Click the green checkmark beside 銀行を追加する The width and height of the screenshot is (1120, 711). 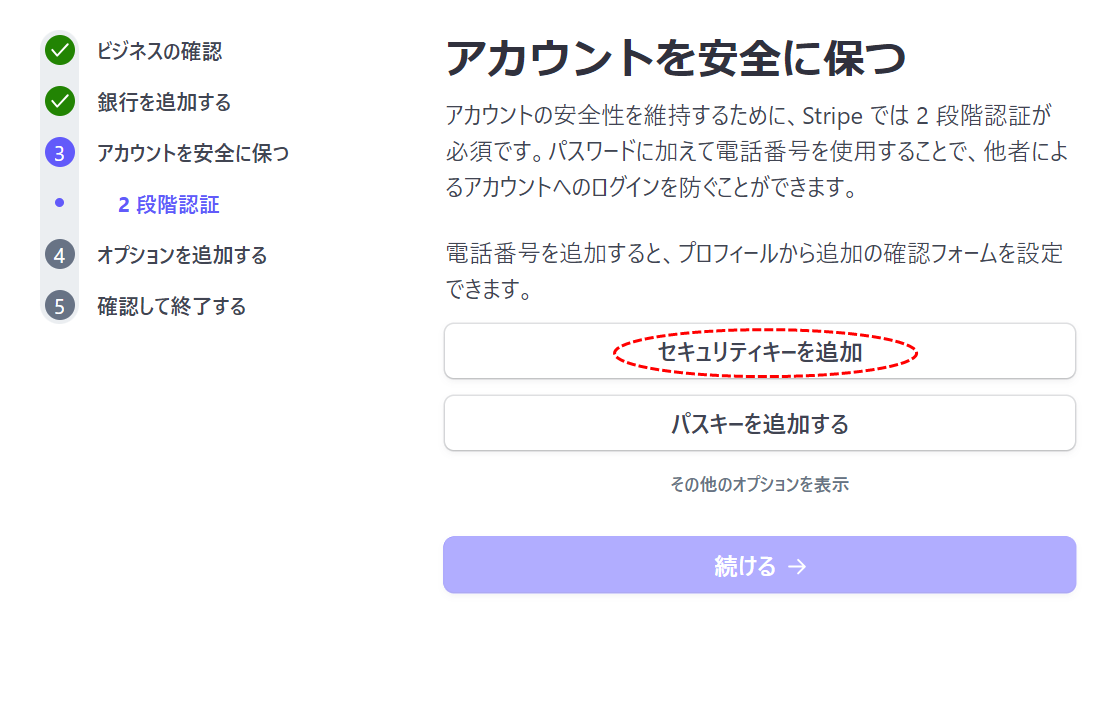pyautogui.click(x=60, y=101)
